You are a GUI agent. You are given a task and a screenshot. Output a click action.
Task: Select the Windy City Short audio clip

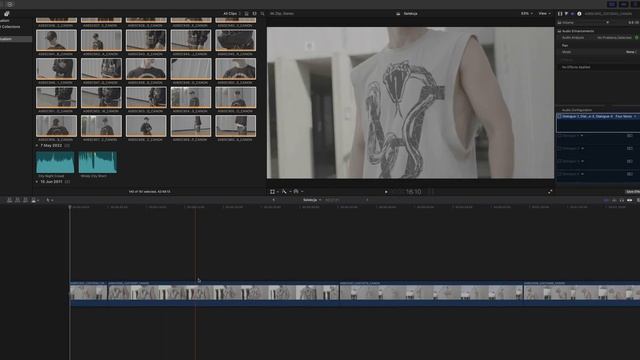[98, 162]
